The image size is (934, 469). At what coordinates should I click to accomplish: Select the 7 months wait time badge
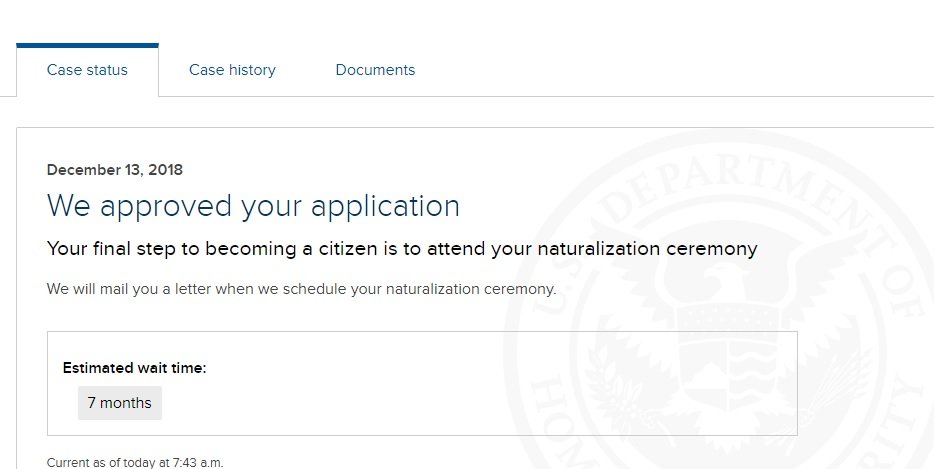pyautogui.click(x=120, y=403)
